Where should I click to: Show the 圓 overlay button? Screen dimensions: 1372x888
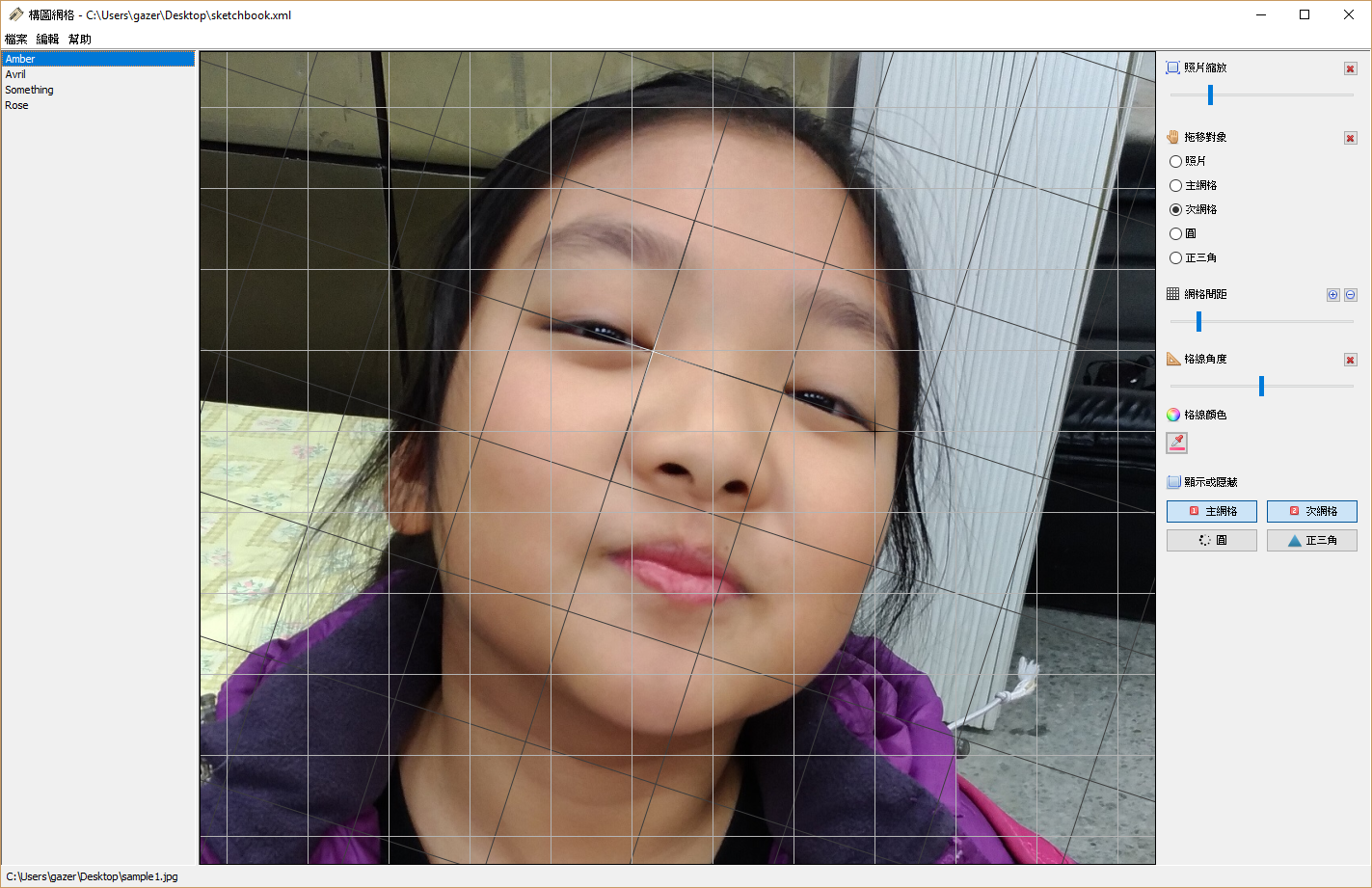click(x=1211, y=540)
